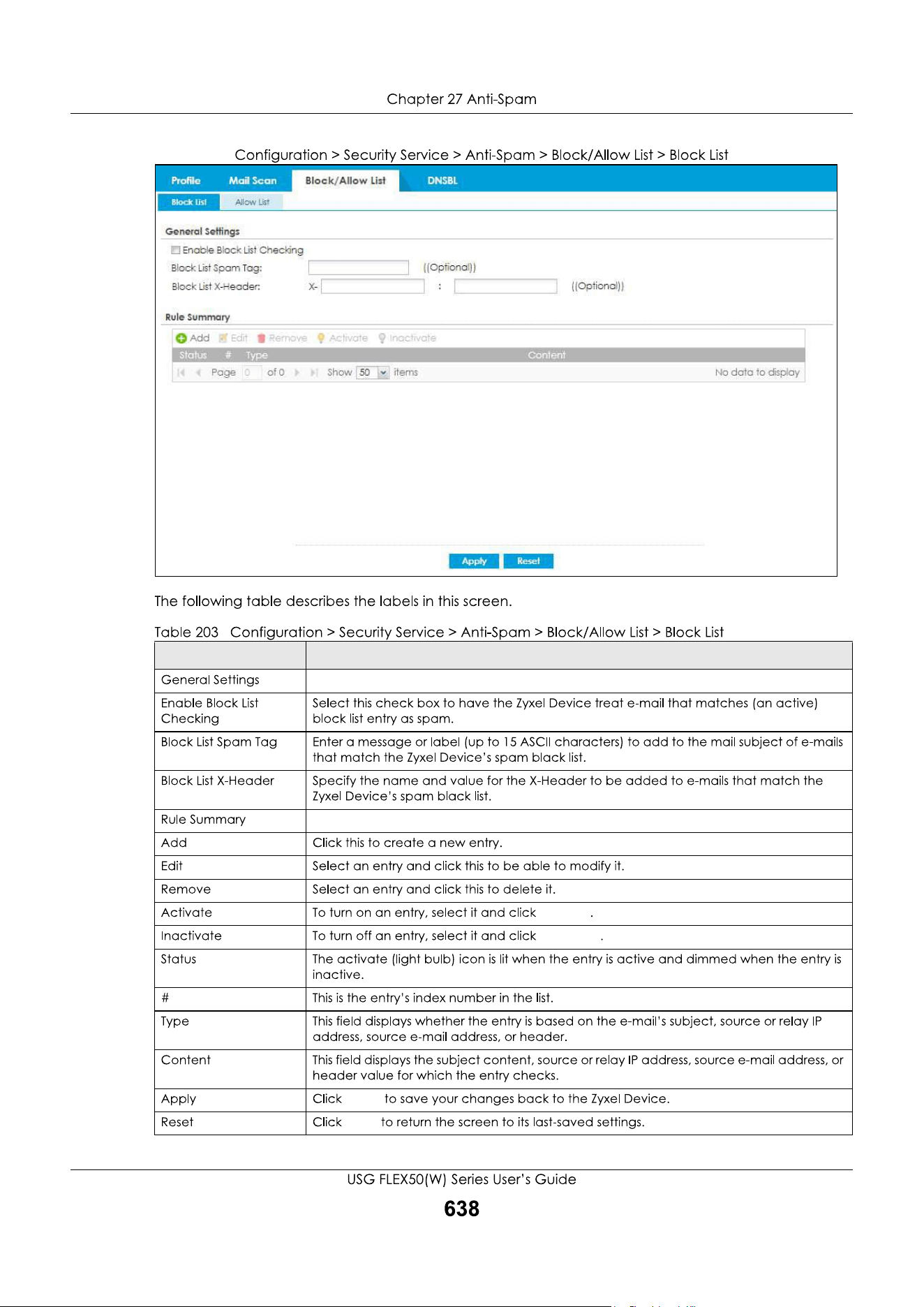Click the Activate light bulb icon

(321, 338)
